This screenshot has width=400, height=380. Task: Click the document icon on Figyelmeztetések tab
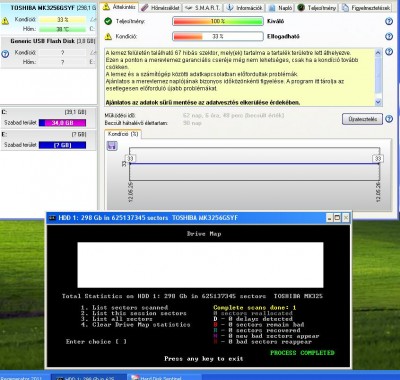coord(346,8)
